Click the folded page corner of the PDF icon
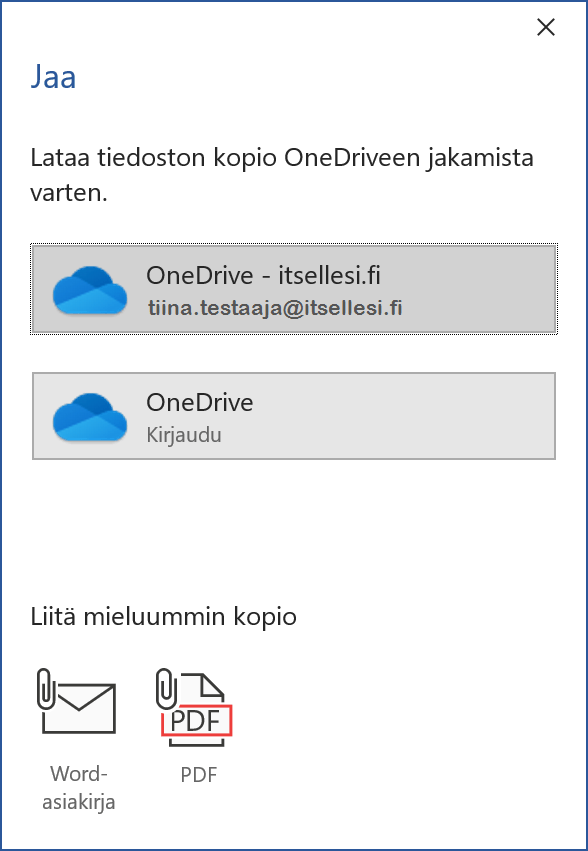The height and width of the screenshot is (851, 588). [212, 685]
